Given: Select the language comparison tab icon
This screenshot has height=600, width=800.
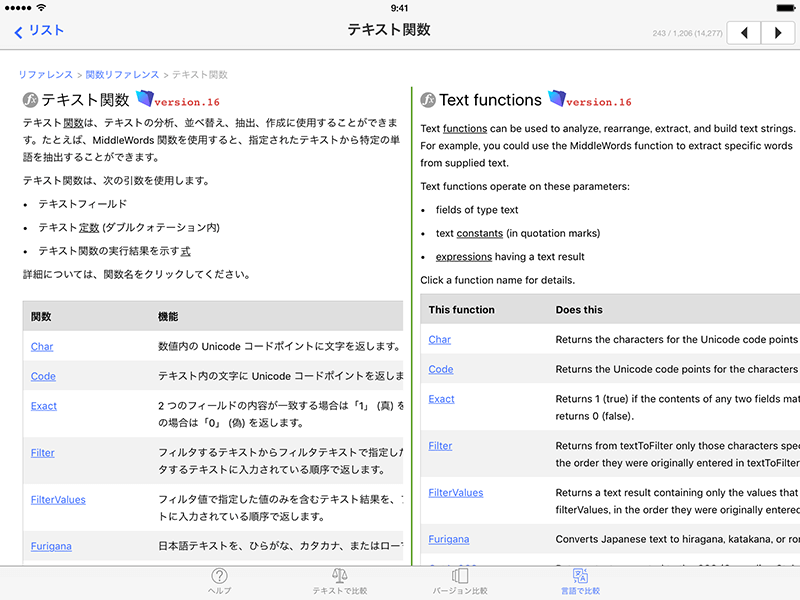Looking at the screenshot, I should tap(579, 576).
